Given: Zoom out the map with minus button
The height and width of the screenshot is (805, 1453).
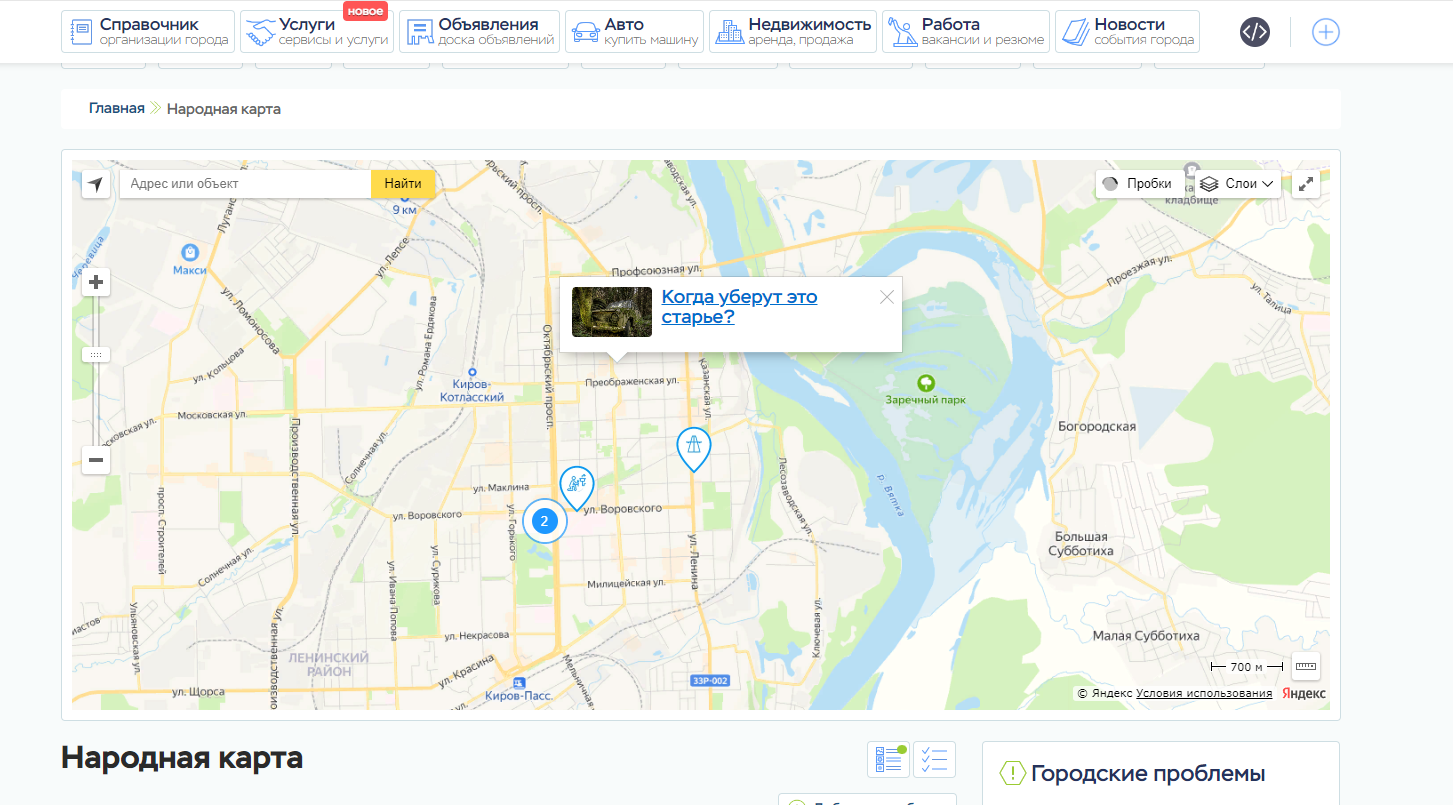Looking at the screenshot, I should click(x=96, y=460).
